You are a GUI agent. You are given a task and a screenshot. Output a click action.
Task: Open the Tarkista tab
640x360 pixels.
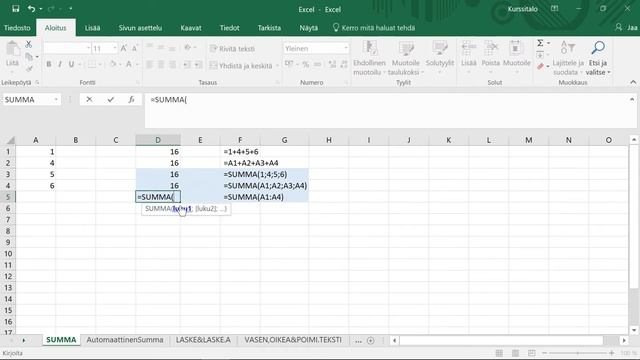(x=269, y=28)
